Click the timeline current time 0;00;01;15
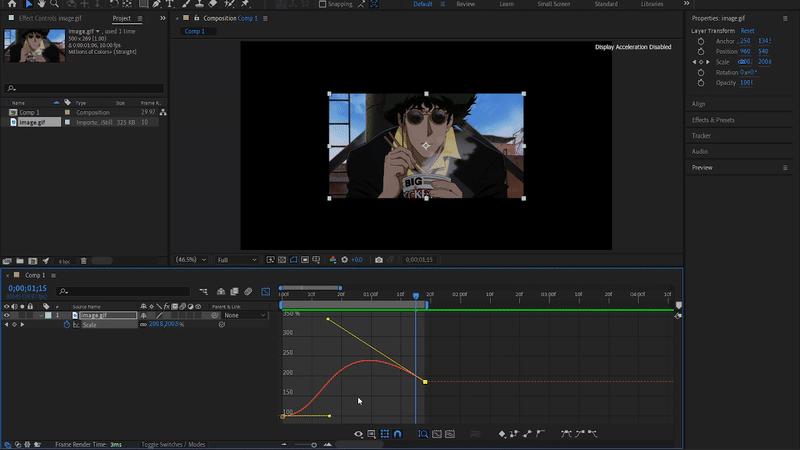 tap(27, 288)
